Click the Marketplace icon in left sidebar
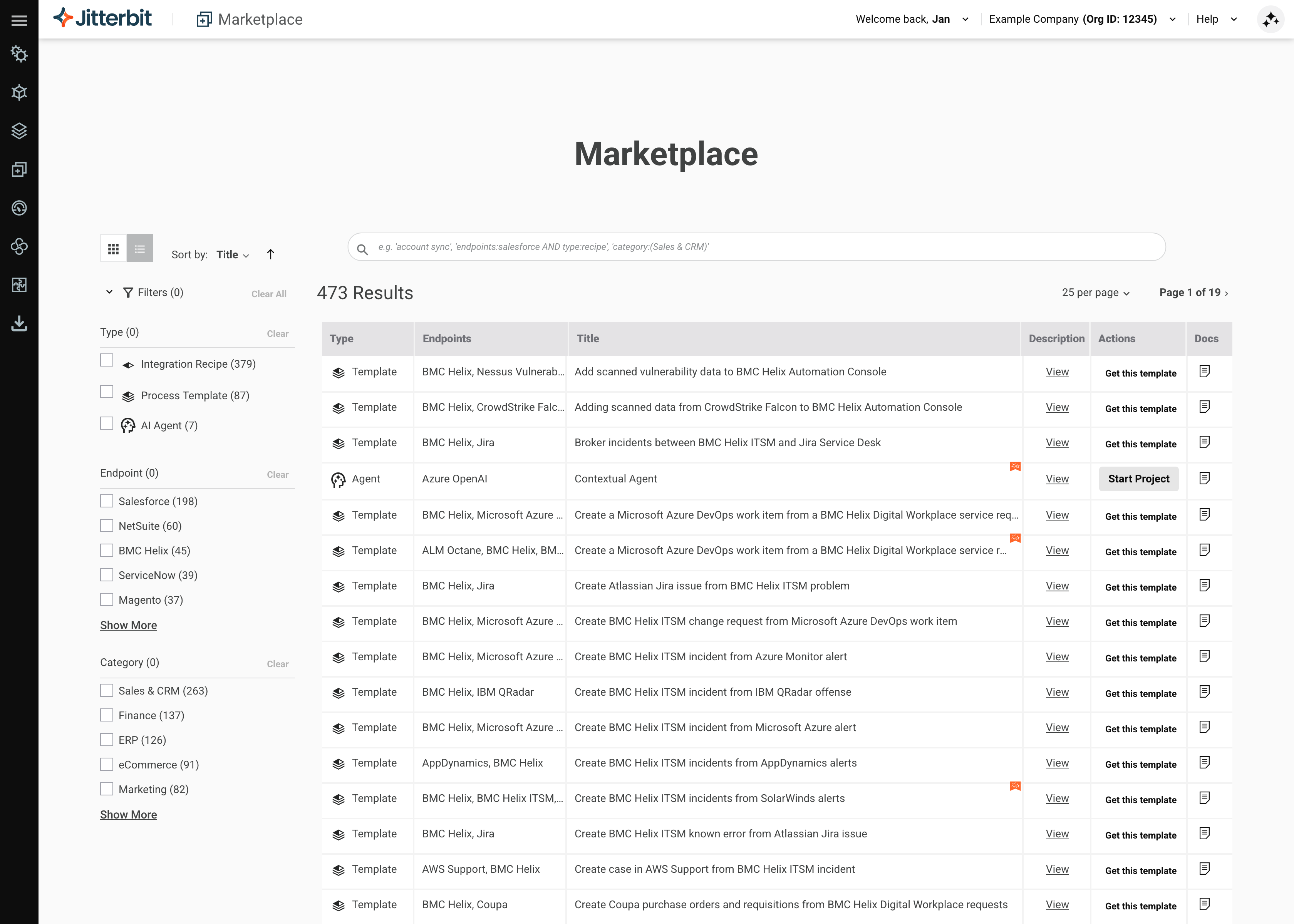This screenshot has height=924, width=1294. coord(19,169)
